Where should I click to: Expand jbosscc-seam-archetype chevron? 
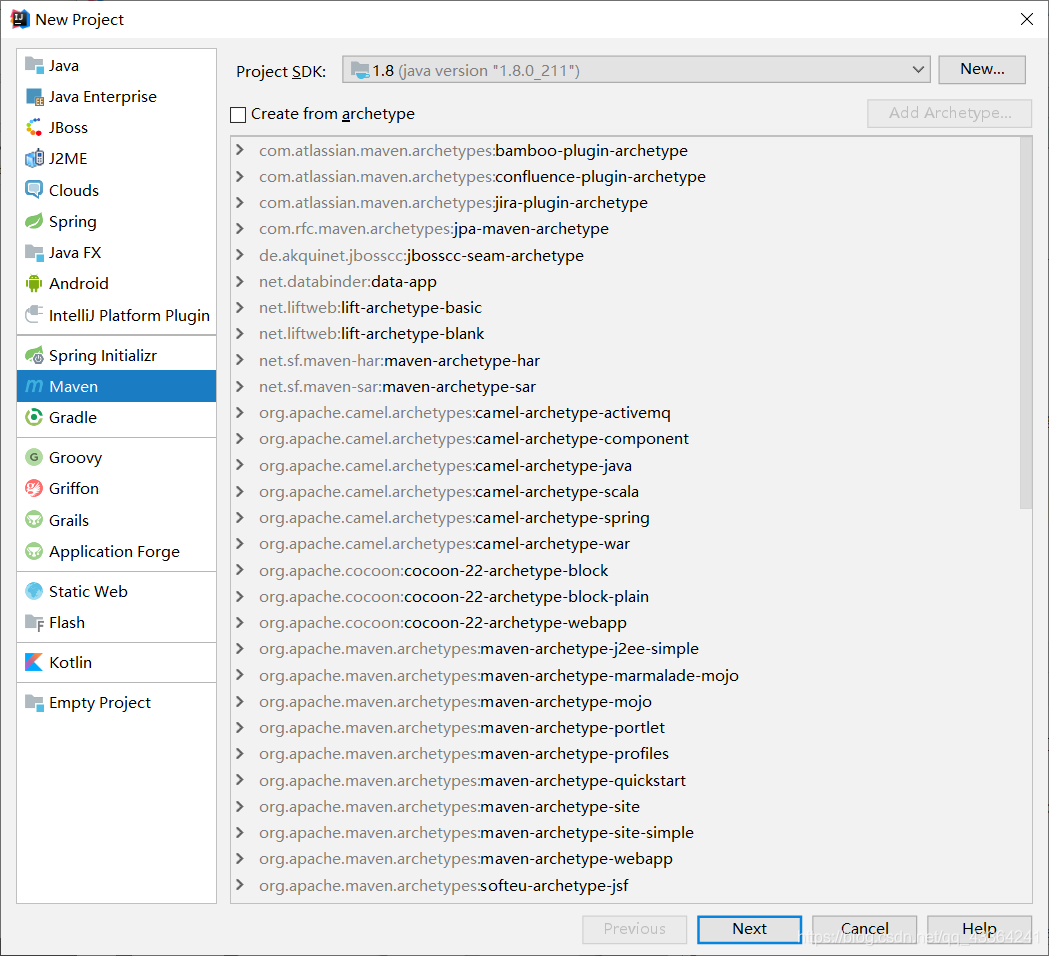(240, 256)
